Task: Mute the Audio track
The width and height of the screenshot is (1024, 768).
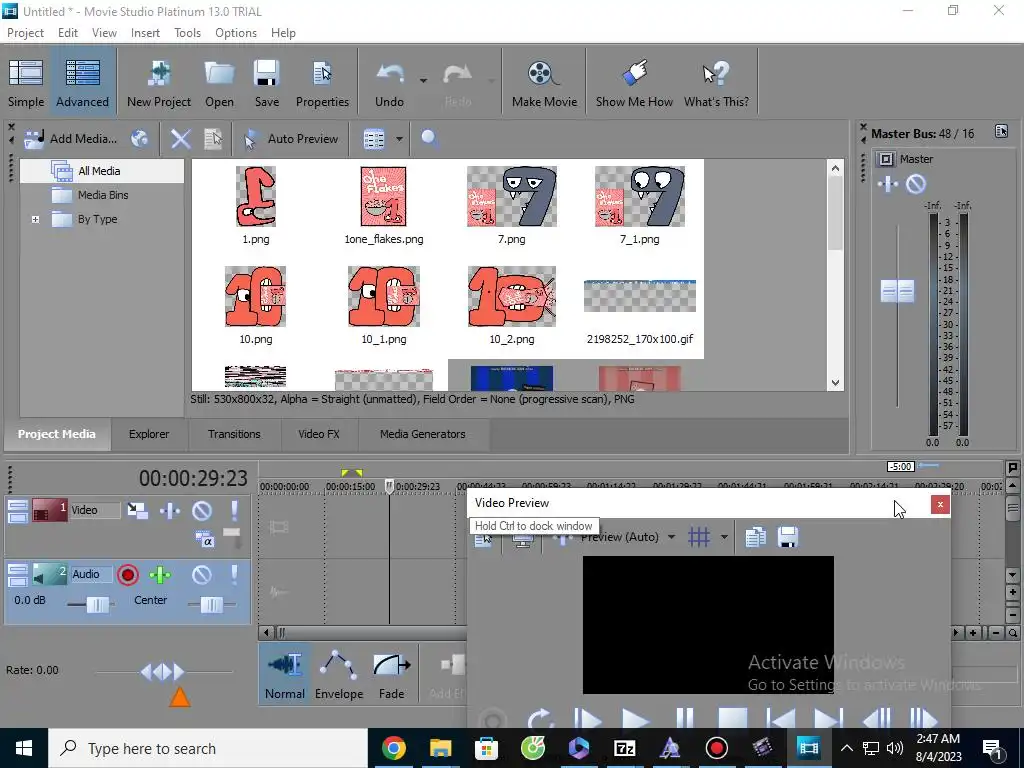Action: point(202,575)
